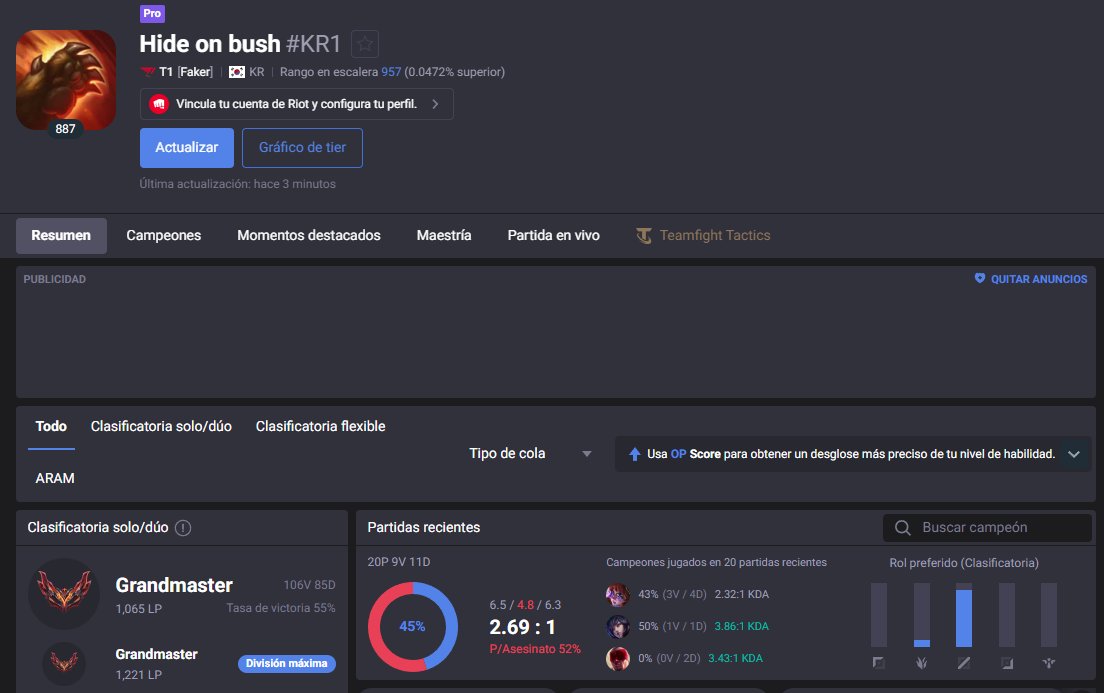Click the info icon beside Clasificatoria solo/dúo
The width and height of the screenshot is (1104, 693).
point(183,528)
